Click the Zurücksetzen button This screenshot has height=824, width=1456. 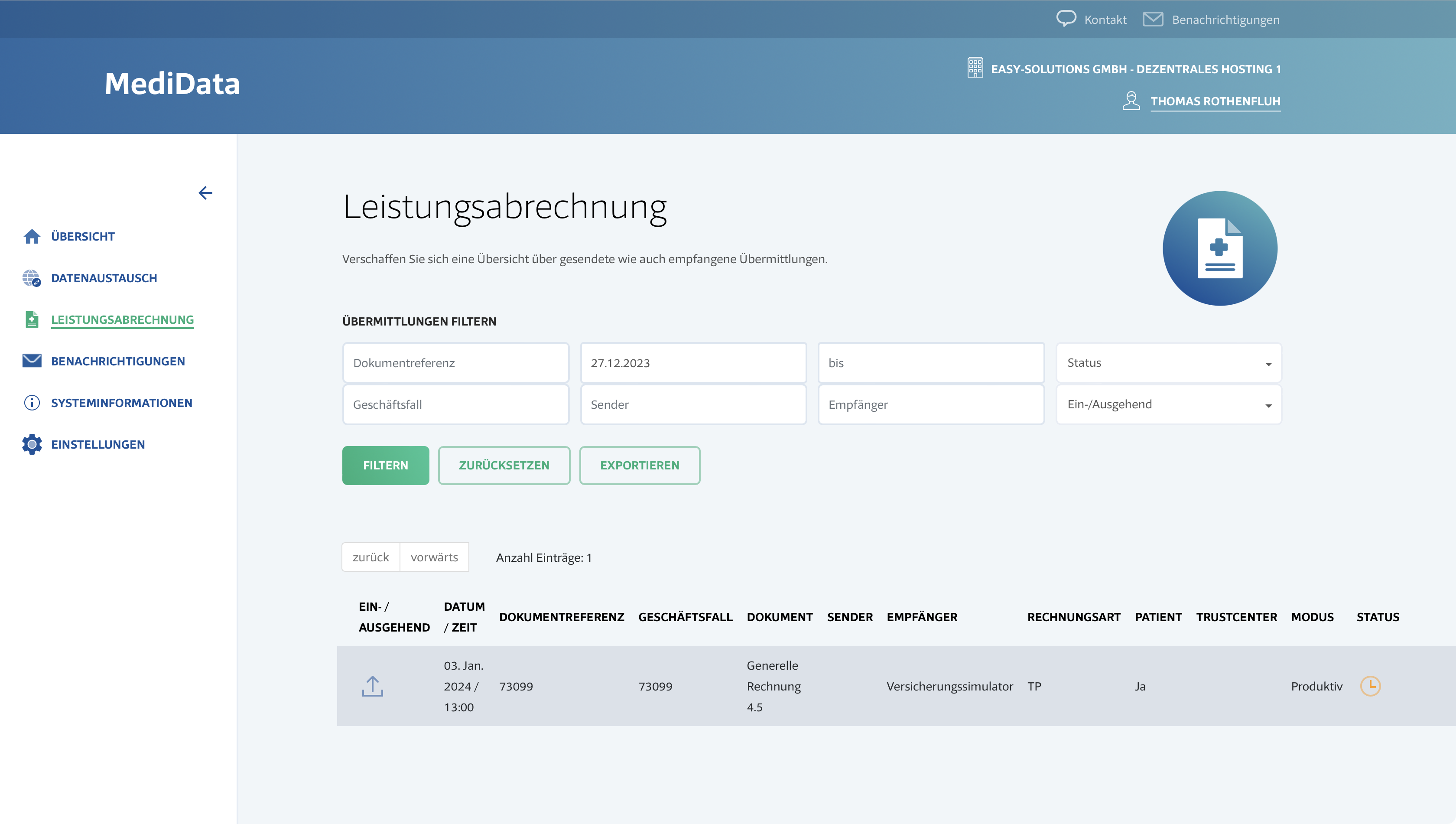504,465
